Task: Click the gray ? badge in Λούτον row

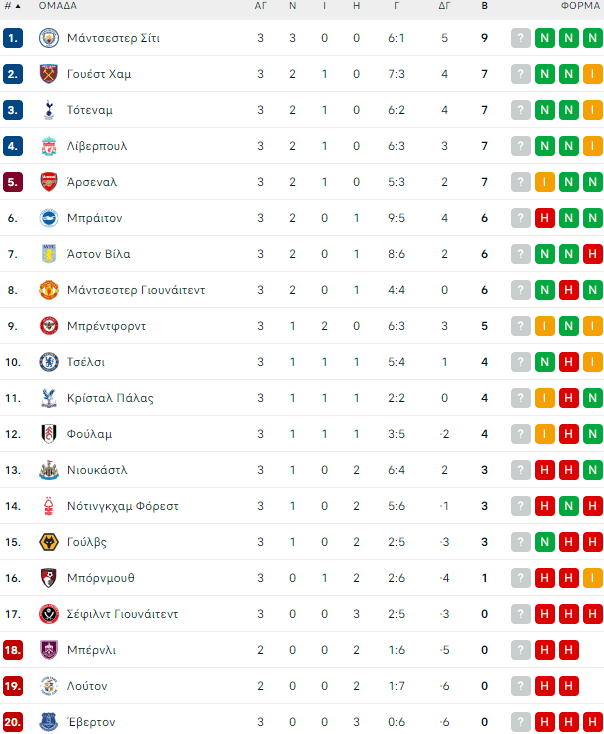Action: point(520,686)
